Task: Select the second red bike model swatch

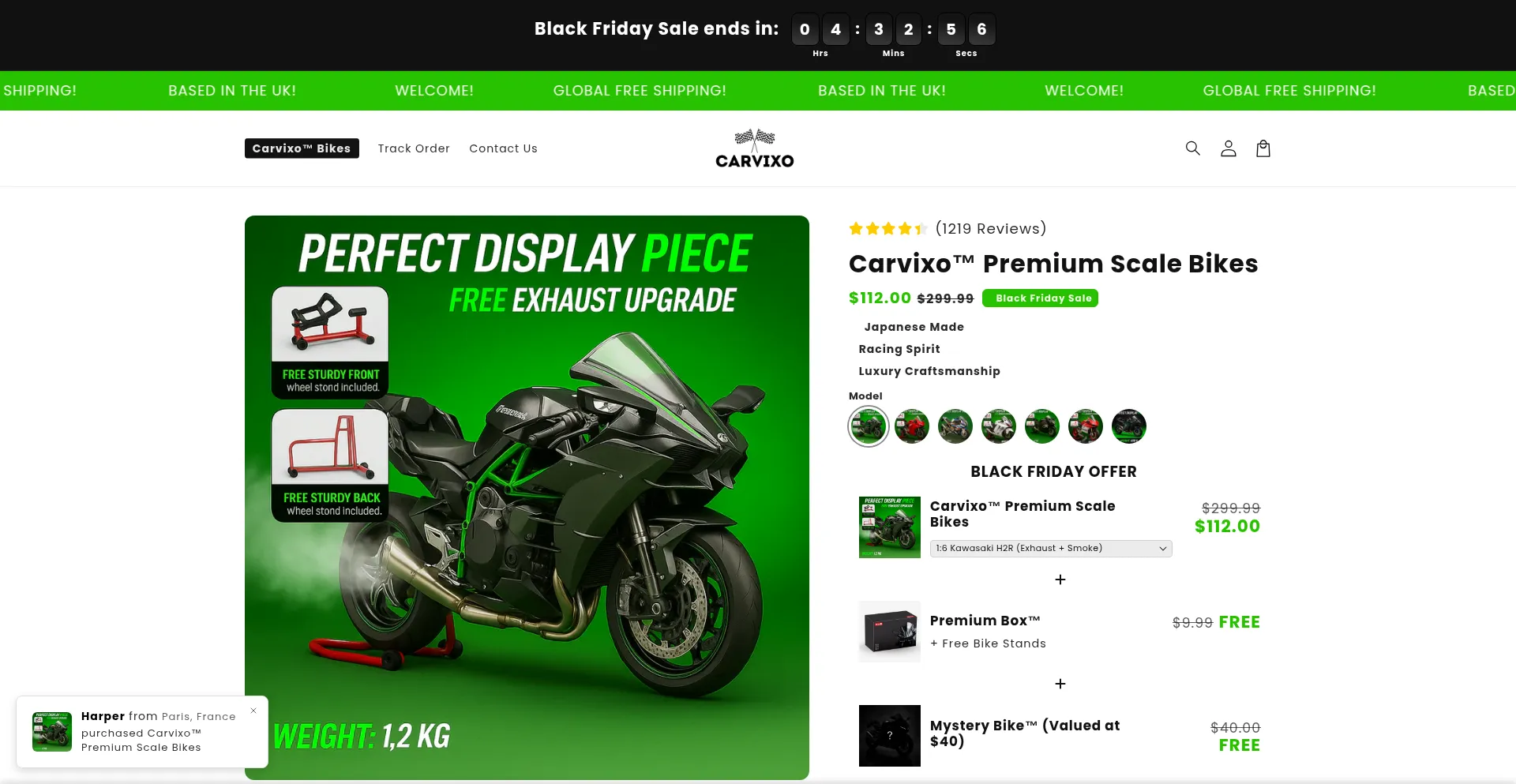Action: point(912,426)
